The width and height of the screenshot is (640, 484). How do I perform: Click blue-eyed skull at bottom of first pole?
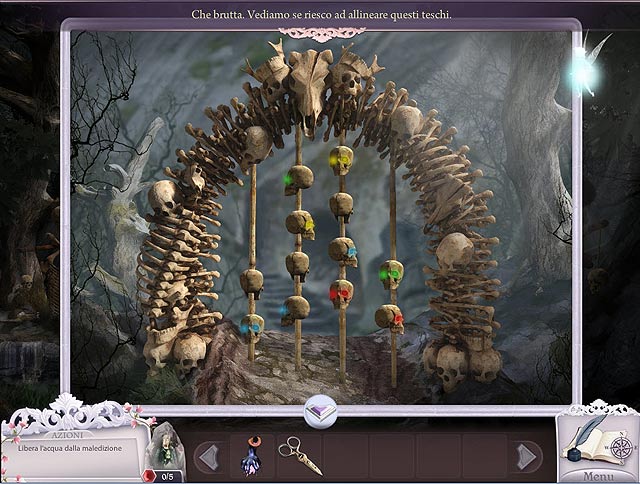252,326
